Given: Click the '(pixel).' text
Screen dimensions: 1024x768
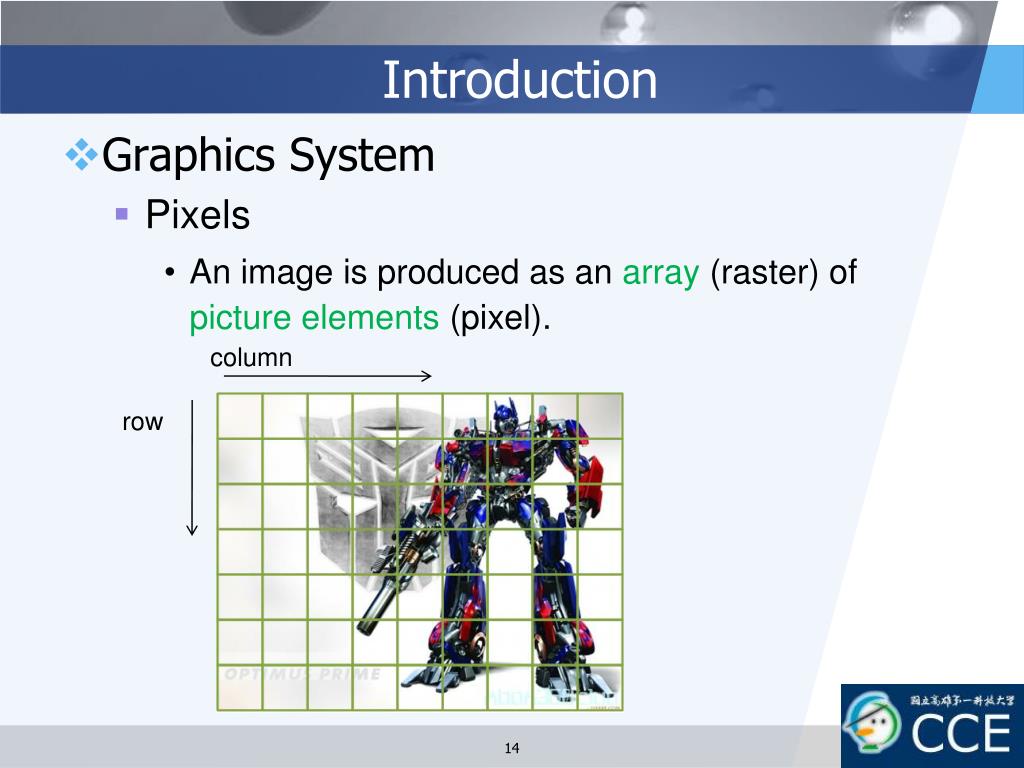Looking at the screenshot, I should (500, 319).
